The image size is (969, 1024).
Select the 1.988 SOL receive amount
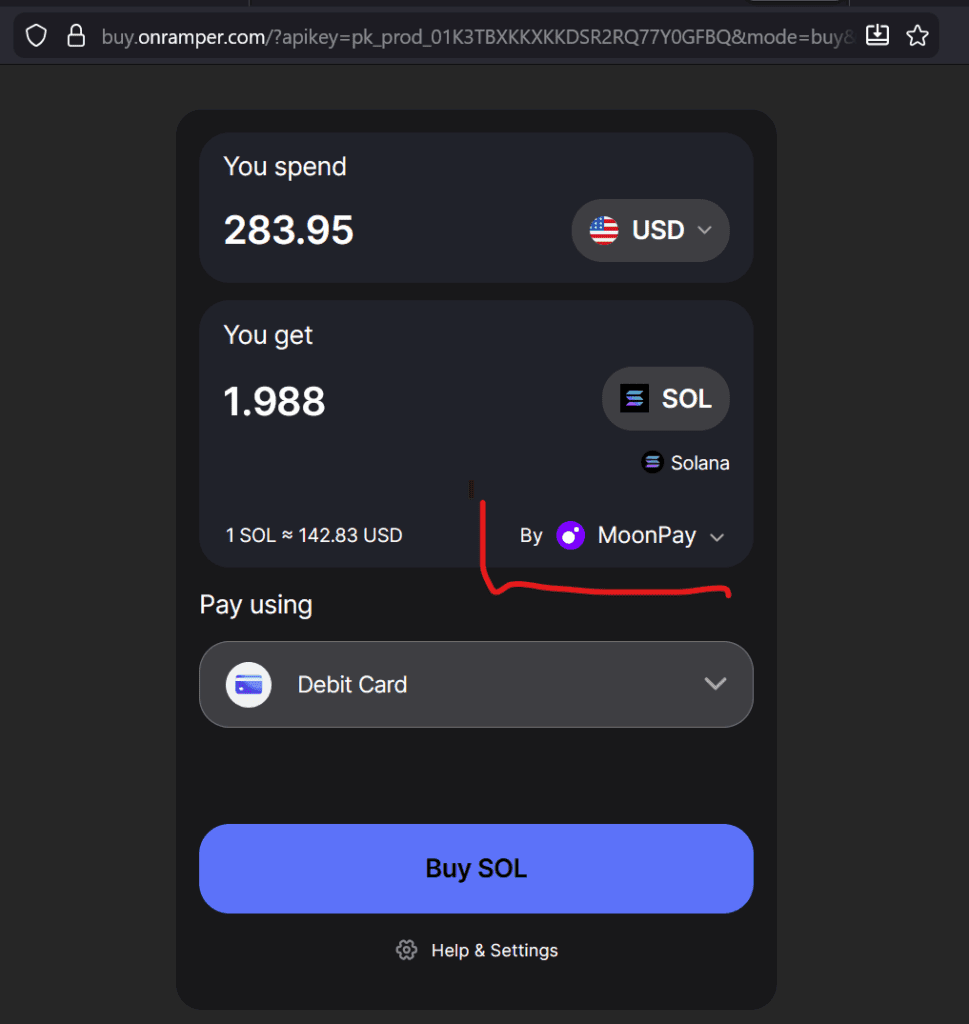273,401
